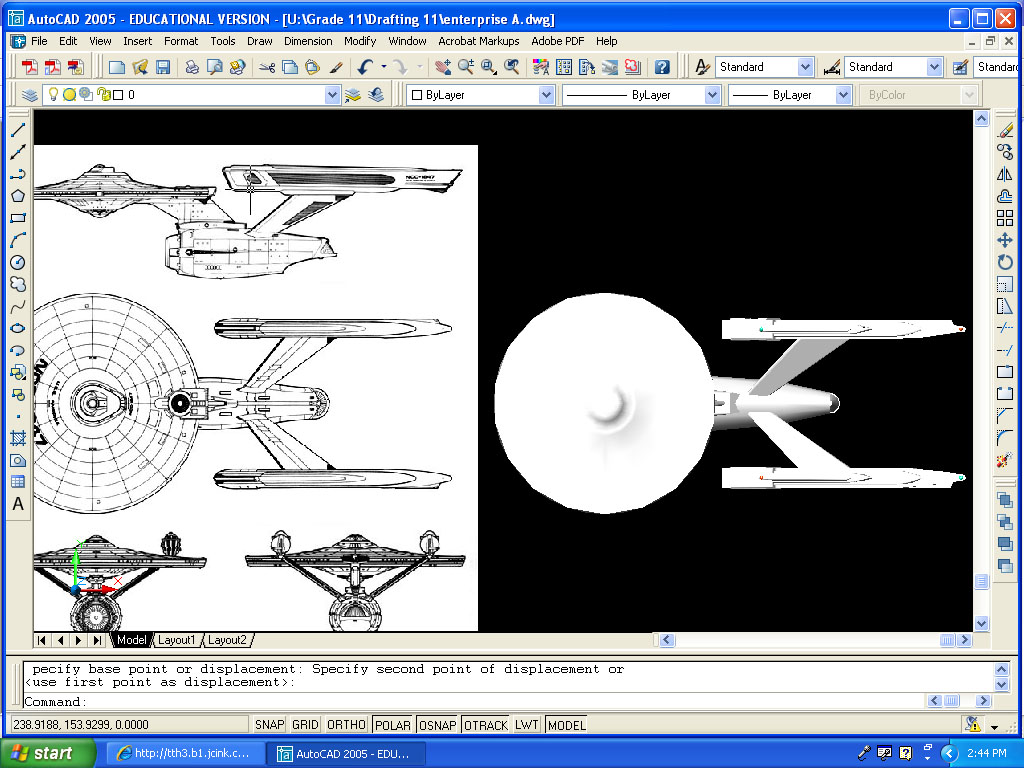Viewport: 1024px width, 768px height.
Task: Switch to the browser taskbar button
Action: tap(185, 754)
